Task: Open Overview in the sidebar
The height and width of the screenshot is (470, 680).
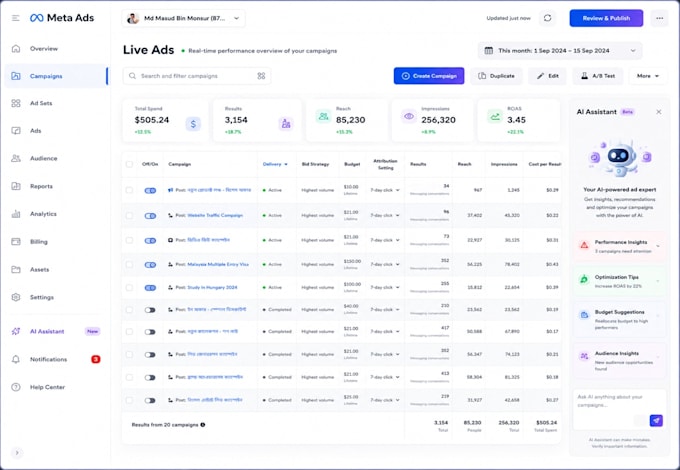Action: point(44,49)
